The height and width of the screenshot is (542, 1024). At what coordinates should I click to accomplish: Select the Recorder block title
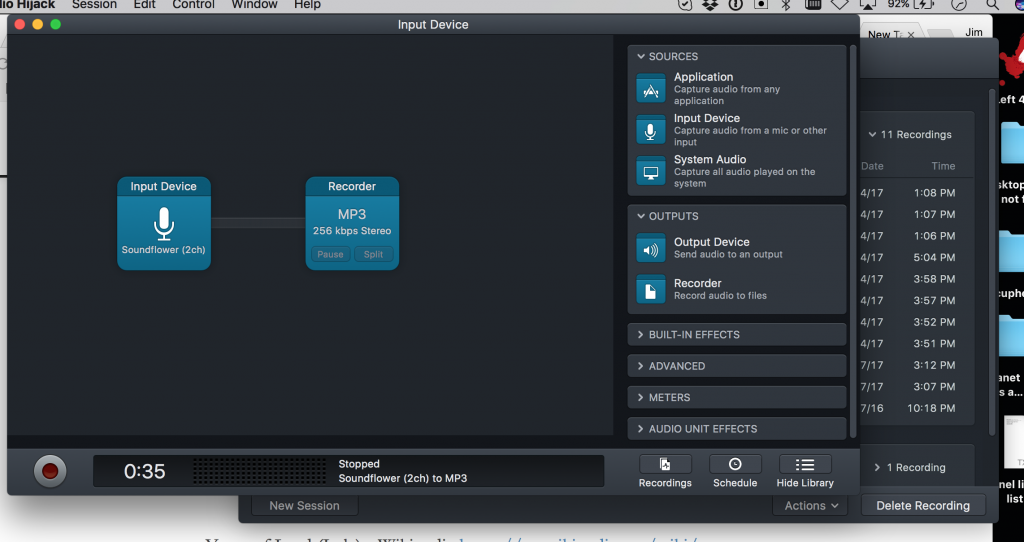[352, 186]
